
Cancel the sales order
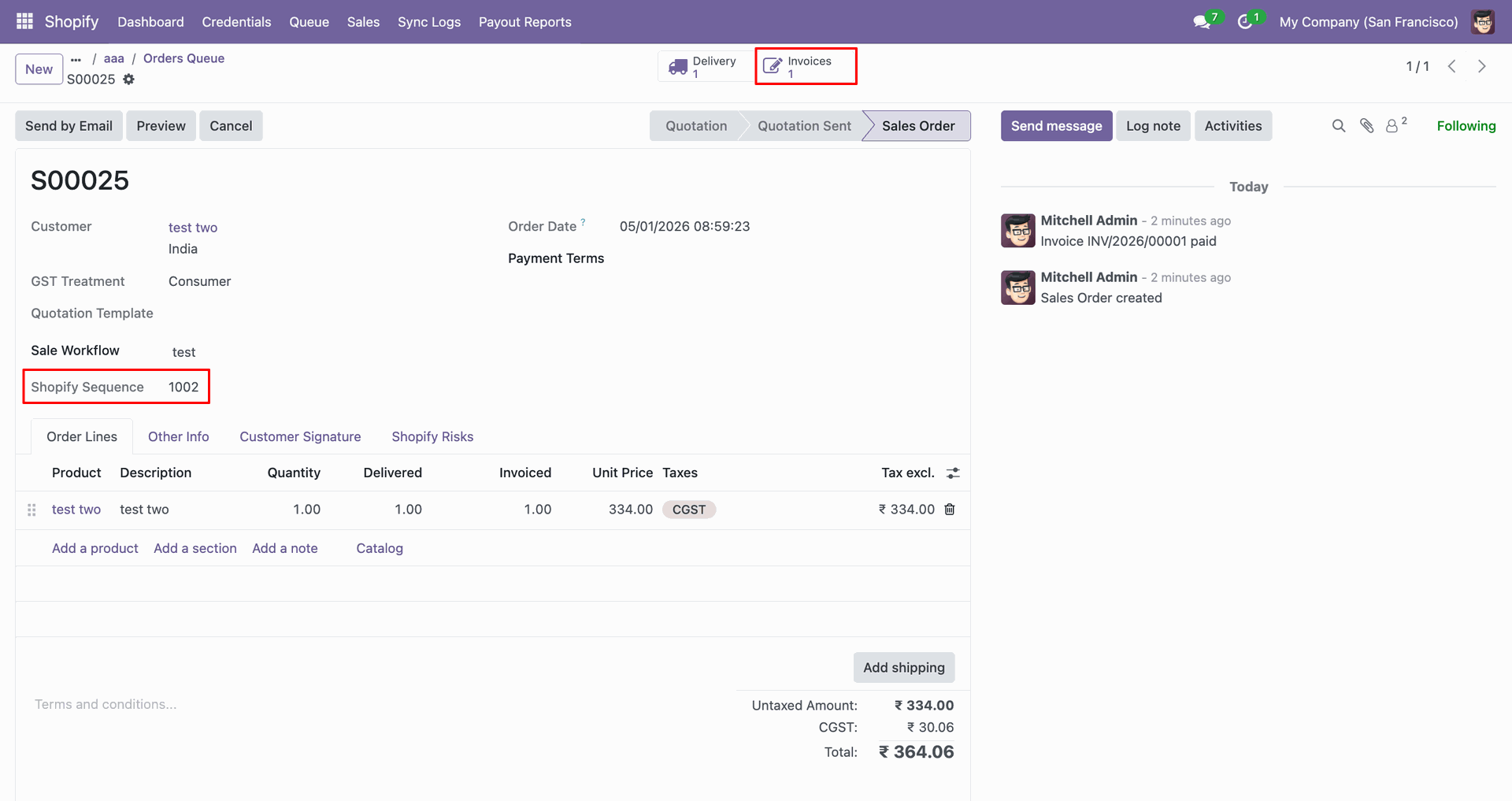[231, 126]
